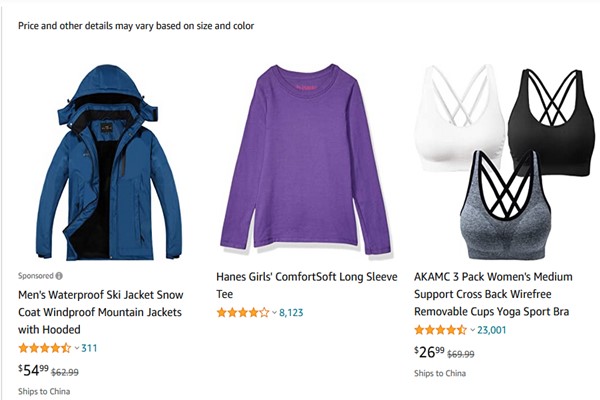View the 23,001 reviews for AKAMC bra
The width and height of the screenshot is (600, 400).
(493, 330)
